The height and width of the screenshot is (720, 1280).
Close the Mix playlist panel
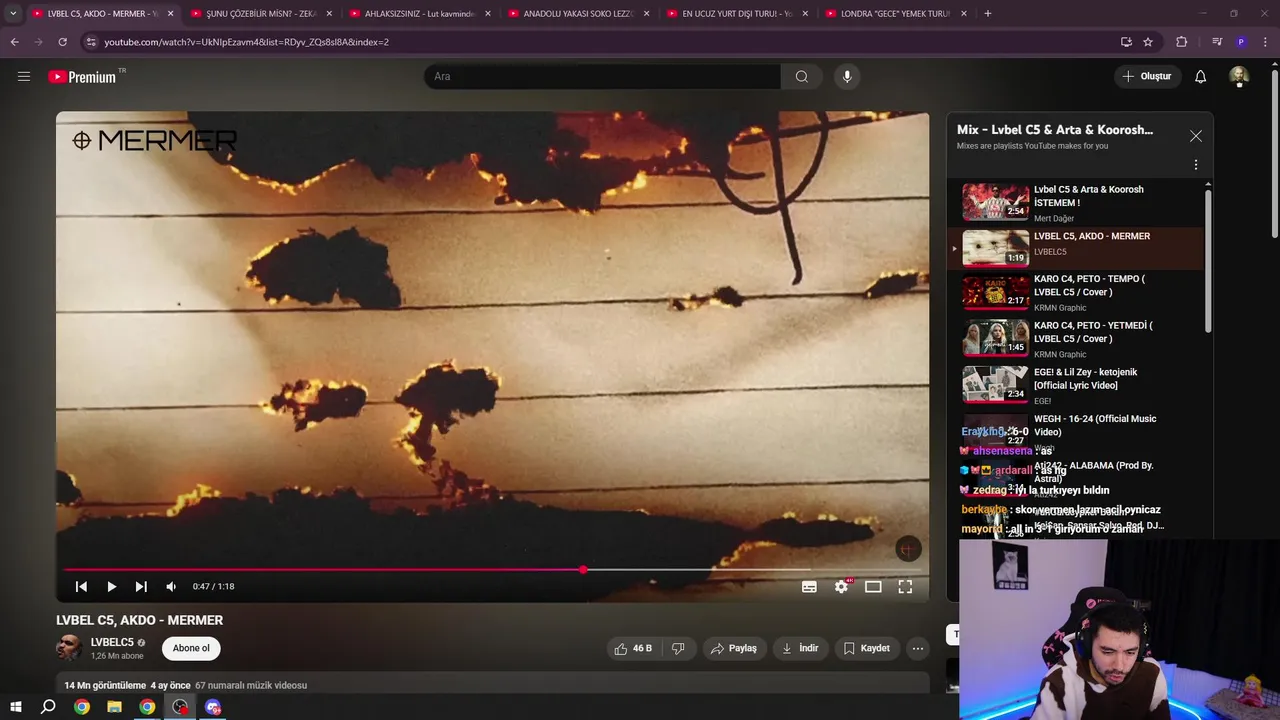coord(1196,136)
